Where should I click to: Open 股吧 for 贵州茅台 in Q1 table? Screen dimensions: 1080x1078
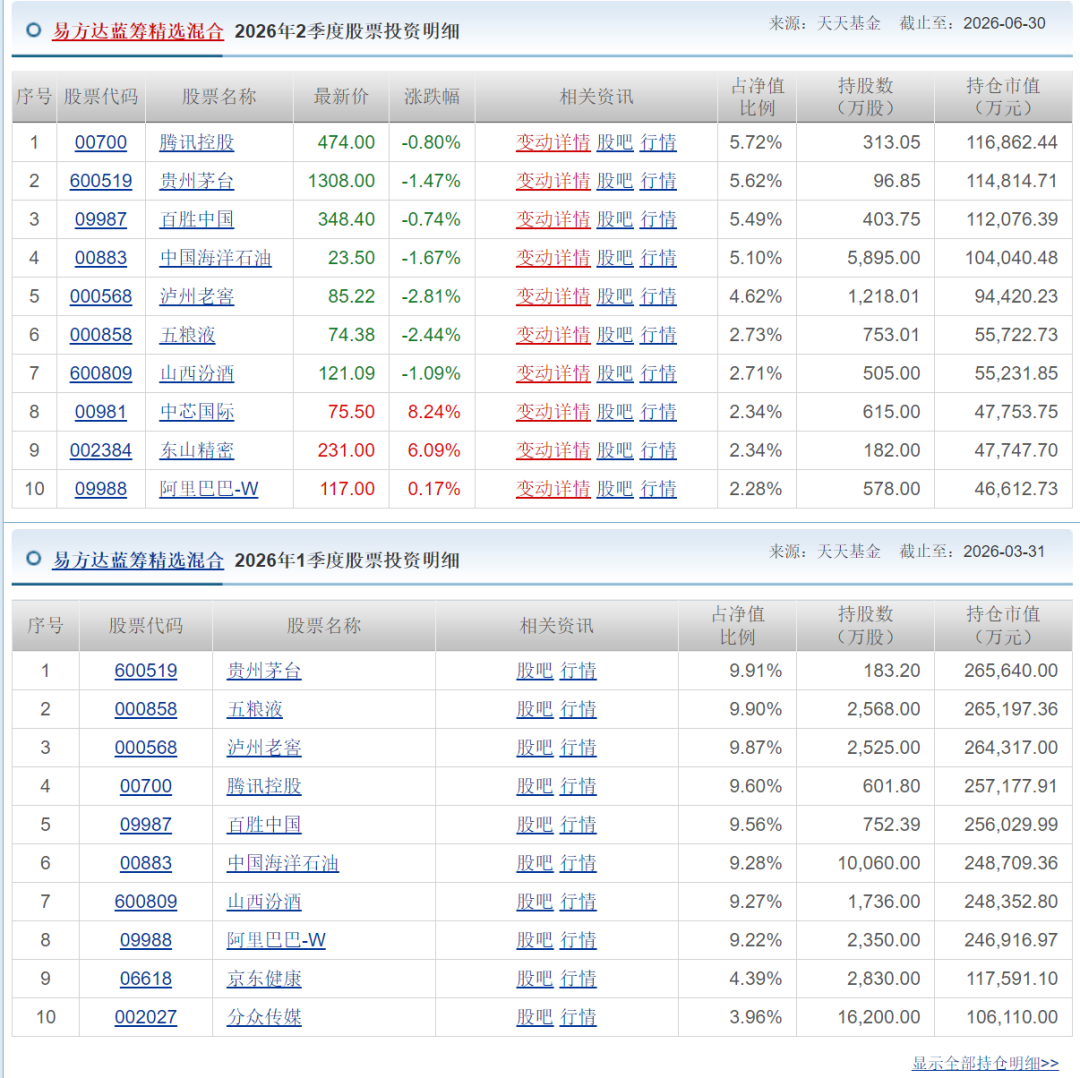click(535, 671)
